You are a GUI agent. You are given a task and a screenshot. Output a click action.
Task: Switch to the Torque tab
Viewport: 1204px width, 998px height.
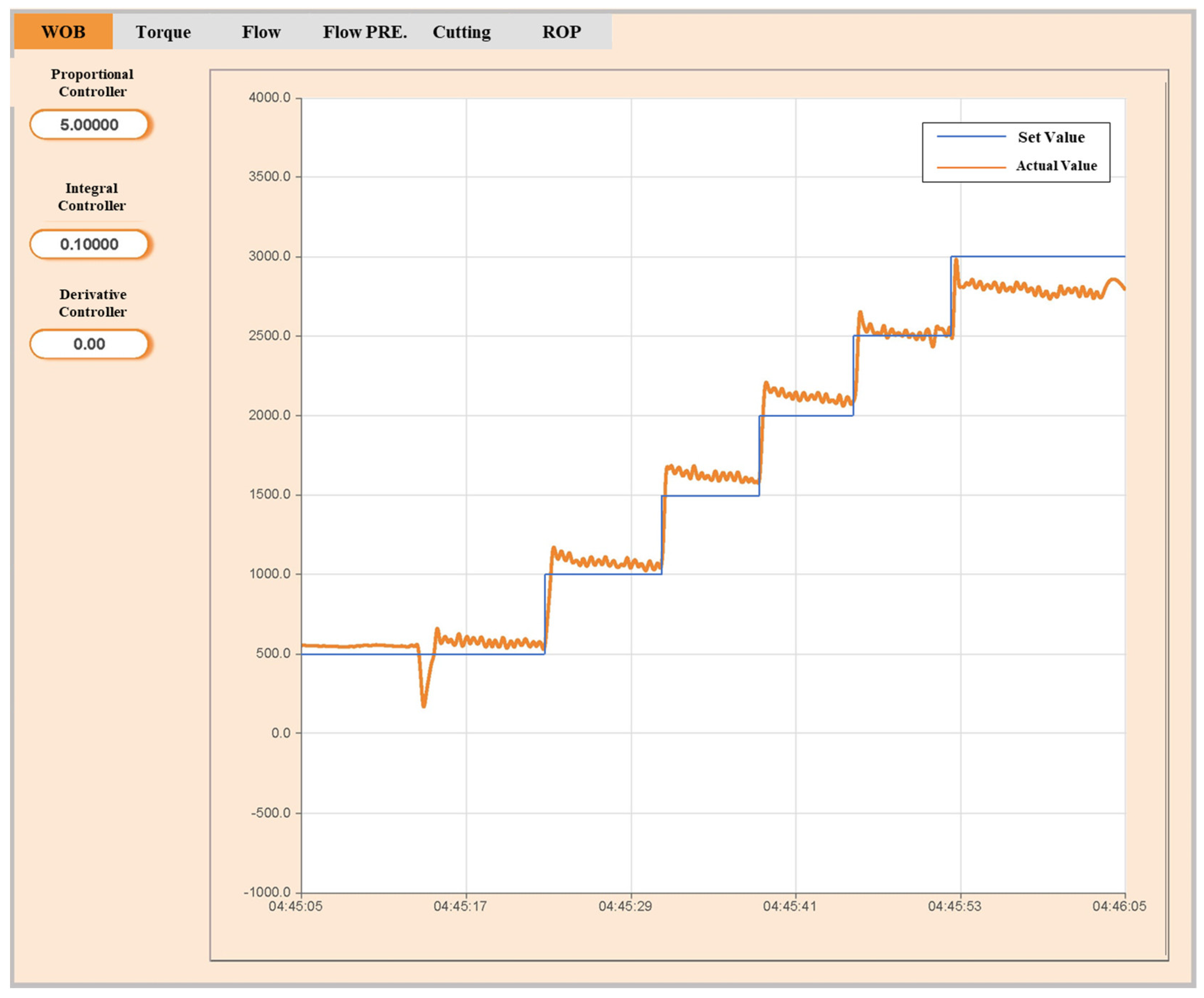click(x=163, y=32)
